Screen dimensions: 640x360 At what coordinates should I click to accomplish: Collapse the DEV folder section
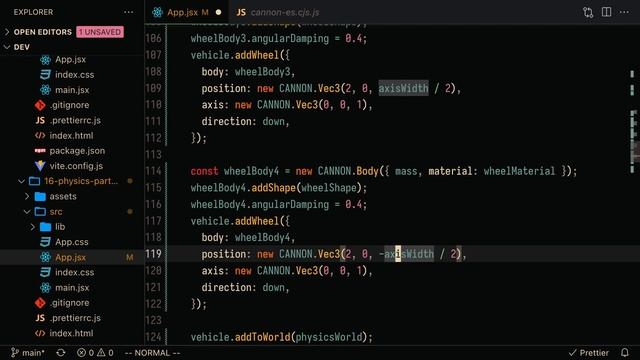(22, 47)
